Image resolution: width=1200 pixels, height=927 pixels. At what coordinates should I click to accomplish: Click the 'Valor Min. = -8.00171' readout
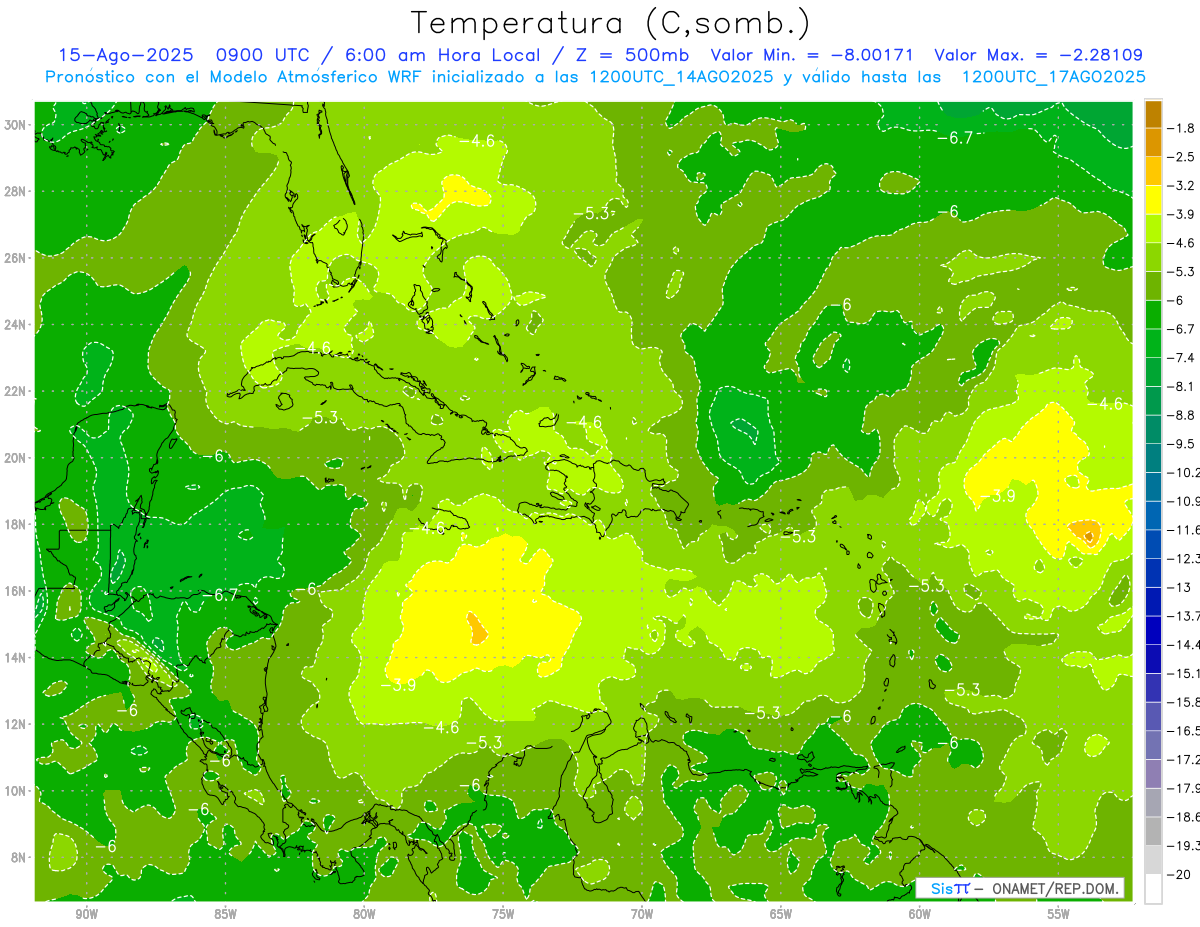(x=812, y=55)
